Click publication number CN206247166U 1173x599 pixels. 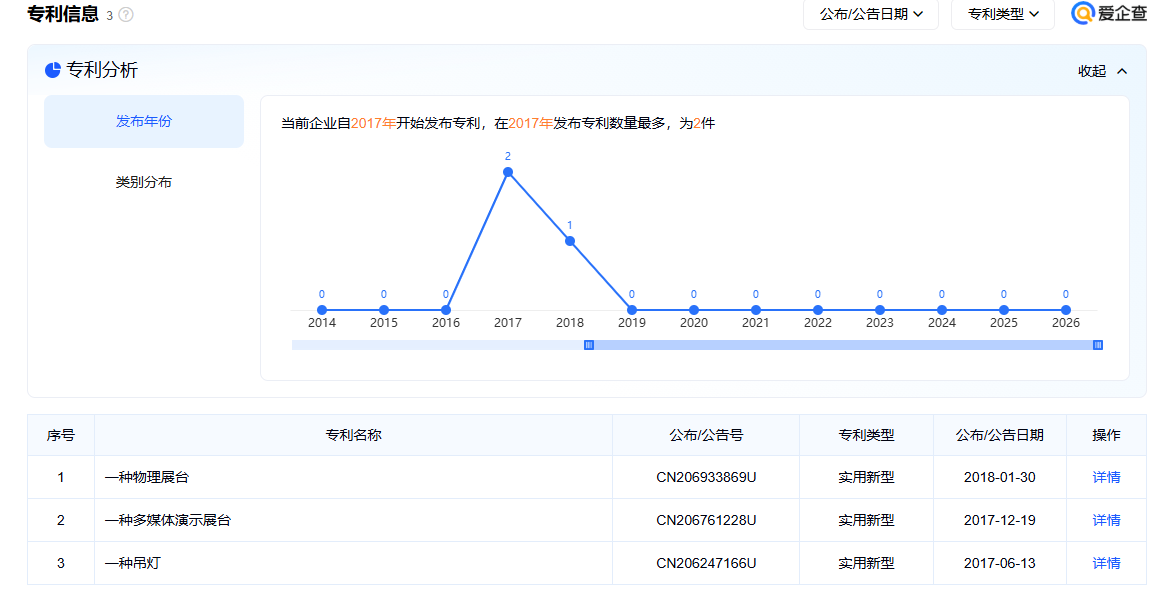click(x=706, y=563)
